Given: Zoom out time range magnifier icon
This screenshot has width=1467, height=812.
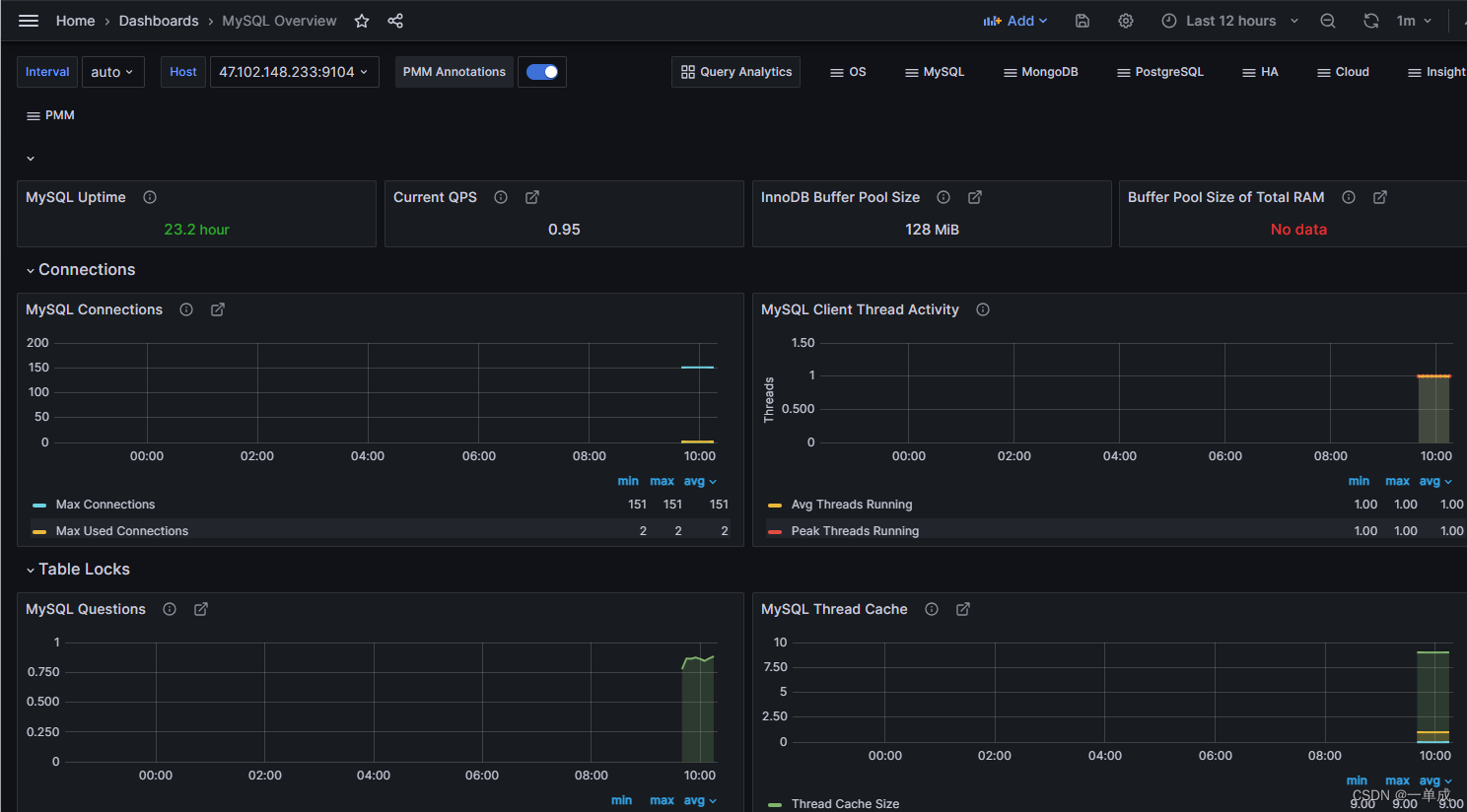Looking at the screenshot, I should tap(1328, 21).
